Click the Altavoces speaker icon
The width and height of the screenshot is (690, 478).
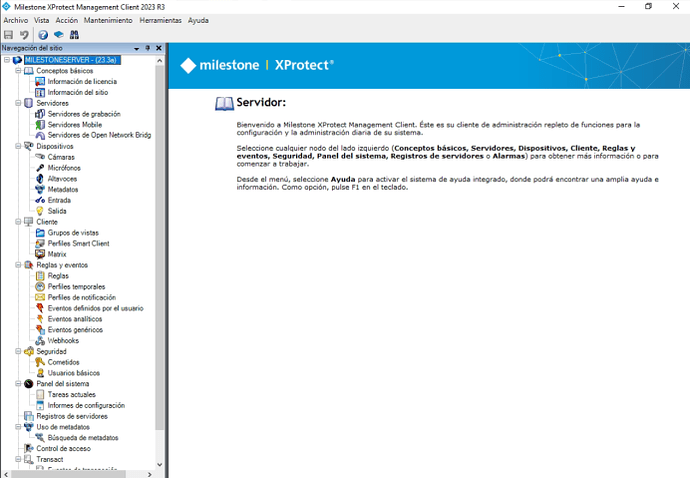tap(40, 179)
